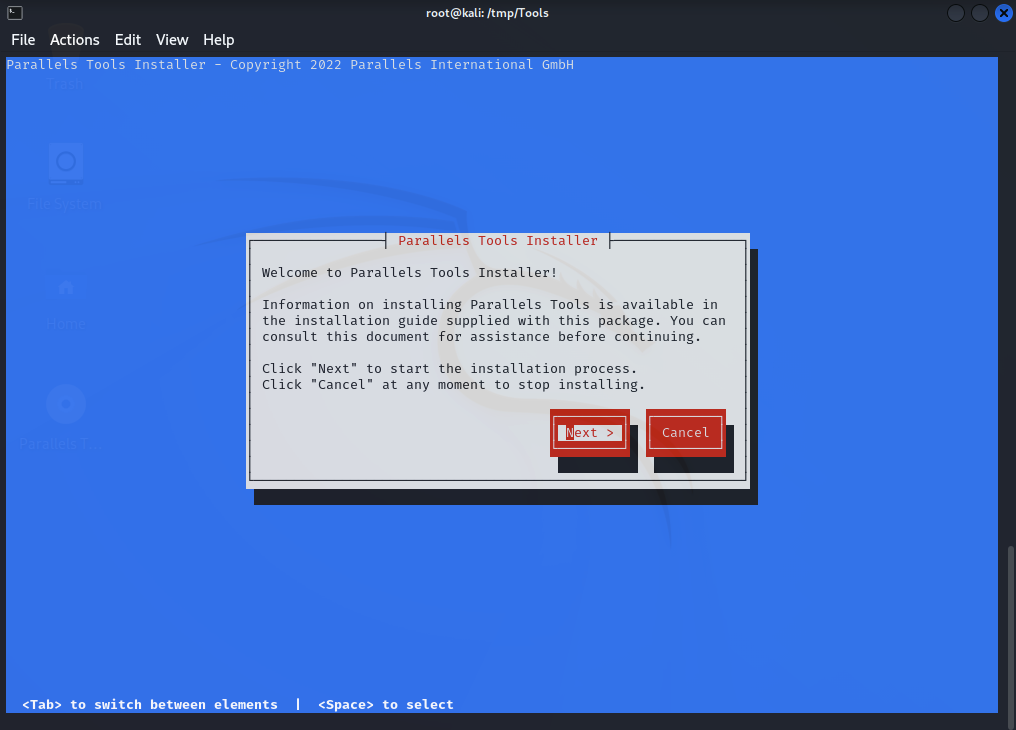Image resolution: width=1016 pixels, height=730 pixels.
Task: Click the Next button in installer
Action: (x=590, y=433)
